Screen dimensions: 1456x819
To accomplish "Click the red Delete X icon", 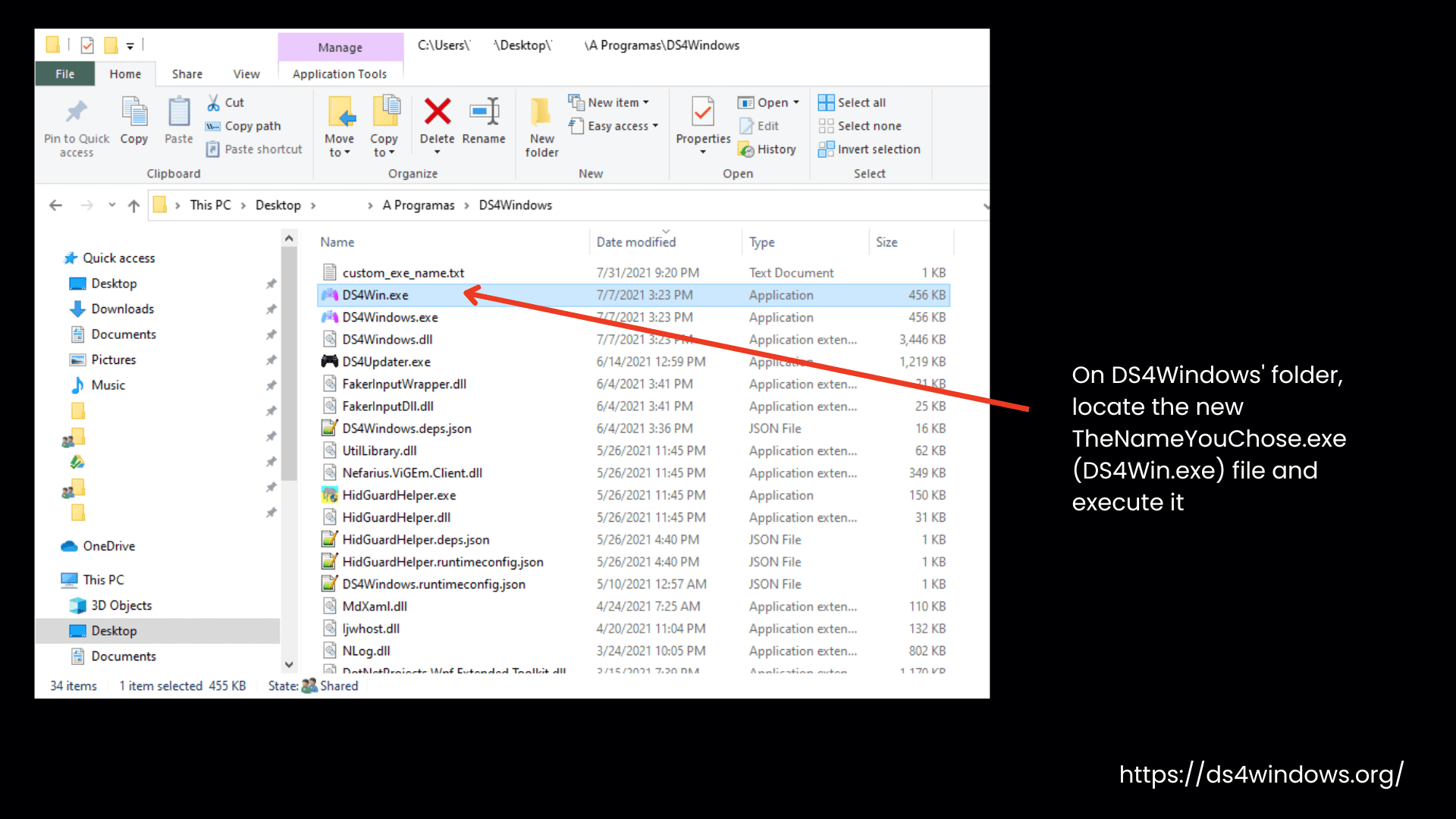I will [438, 111].
